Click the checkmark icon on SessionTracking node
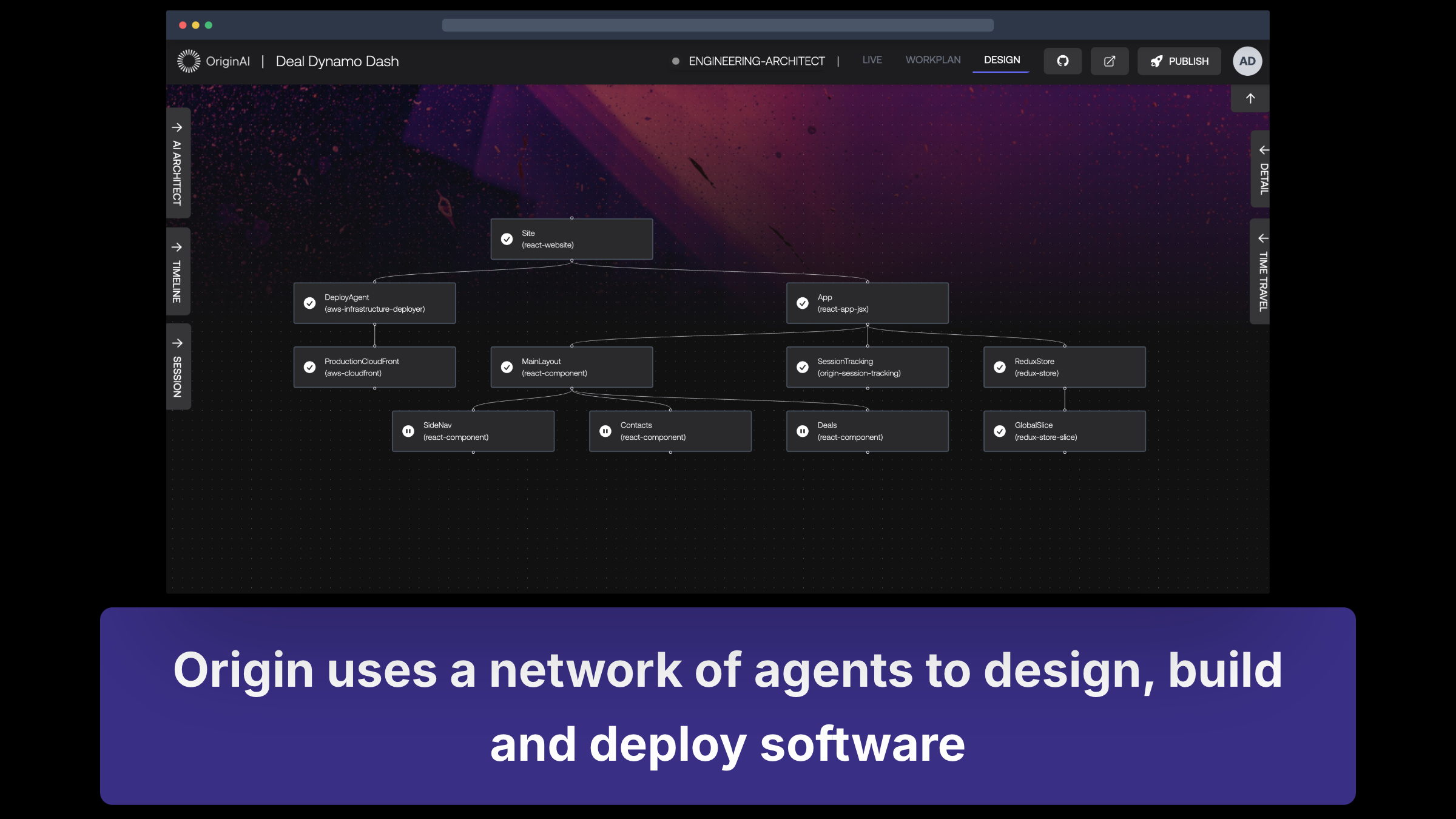 [x=803, y=367]
